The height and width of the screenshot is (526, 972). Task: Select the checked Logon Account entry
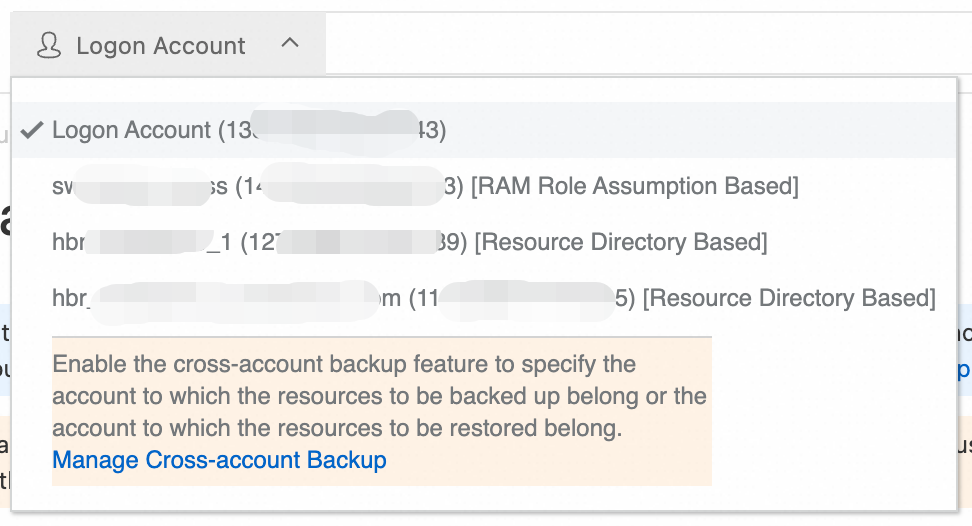tap(131, 130)
